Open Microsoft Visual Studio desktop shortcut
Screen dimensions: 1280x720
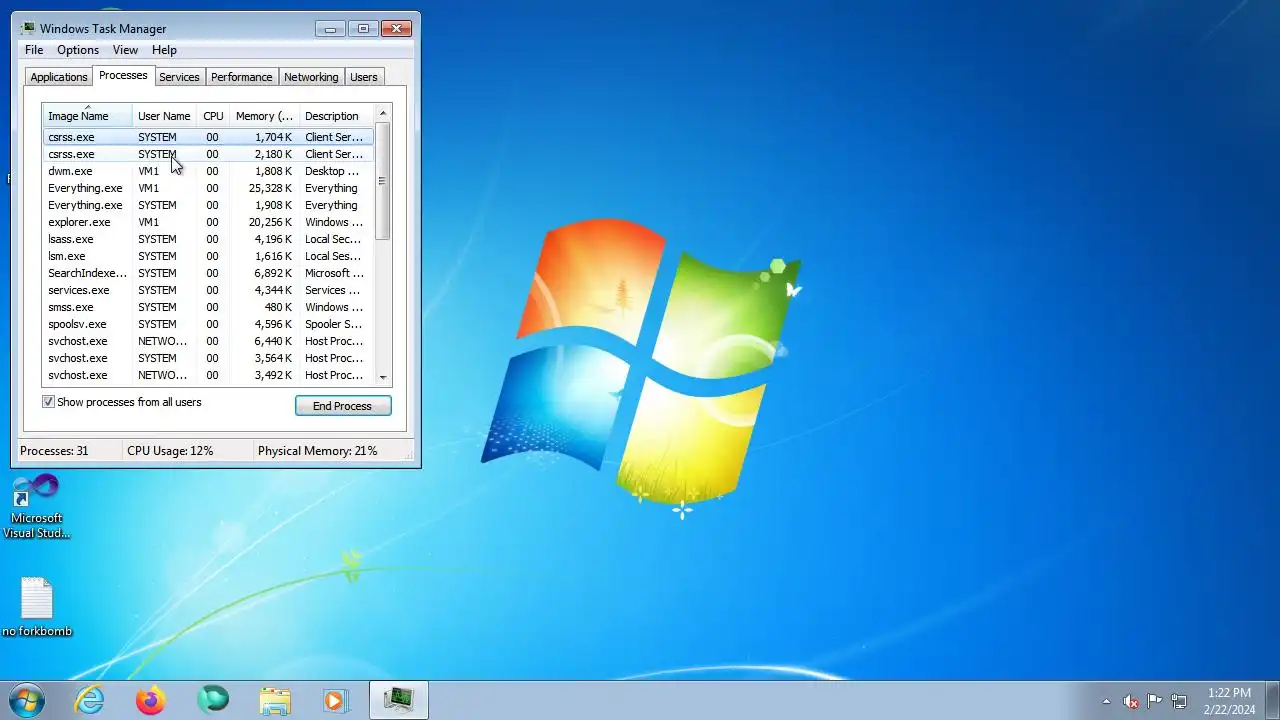(37, 507)
